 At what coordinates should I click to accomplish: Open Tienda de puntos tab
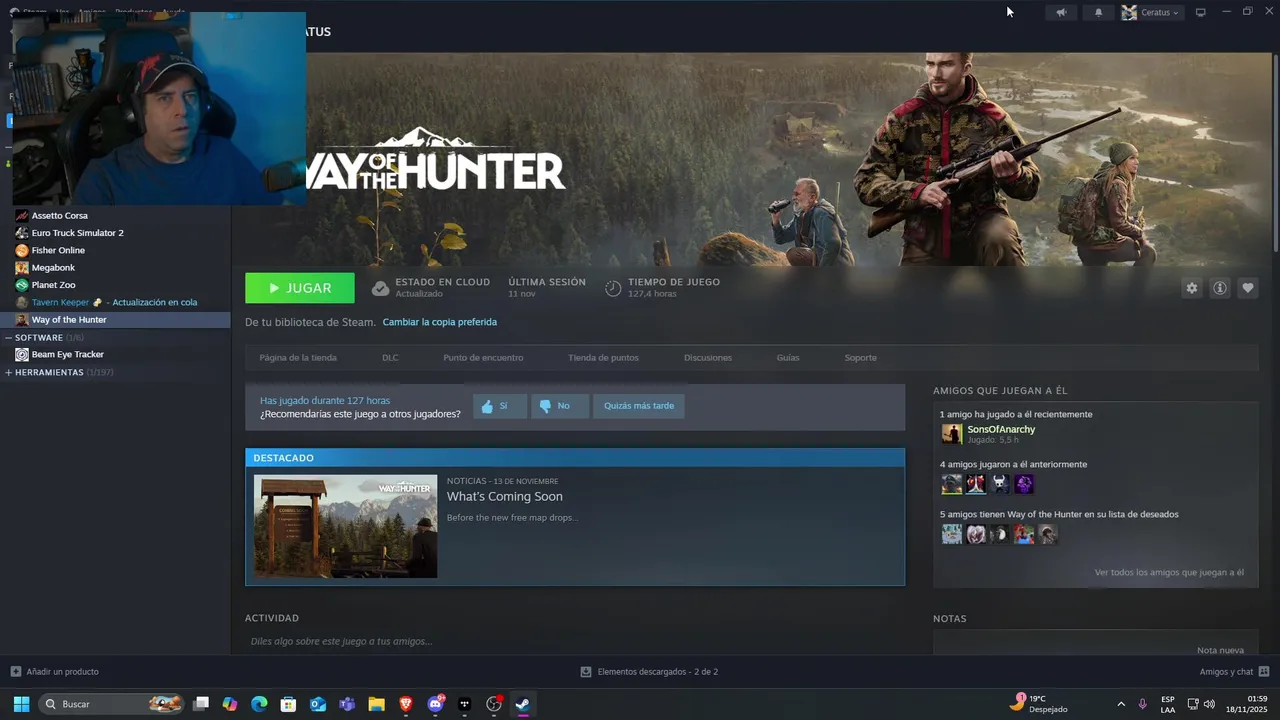603,358
